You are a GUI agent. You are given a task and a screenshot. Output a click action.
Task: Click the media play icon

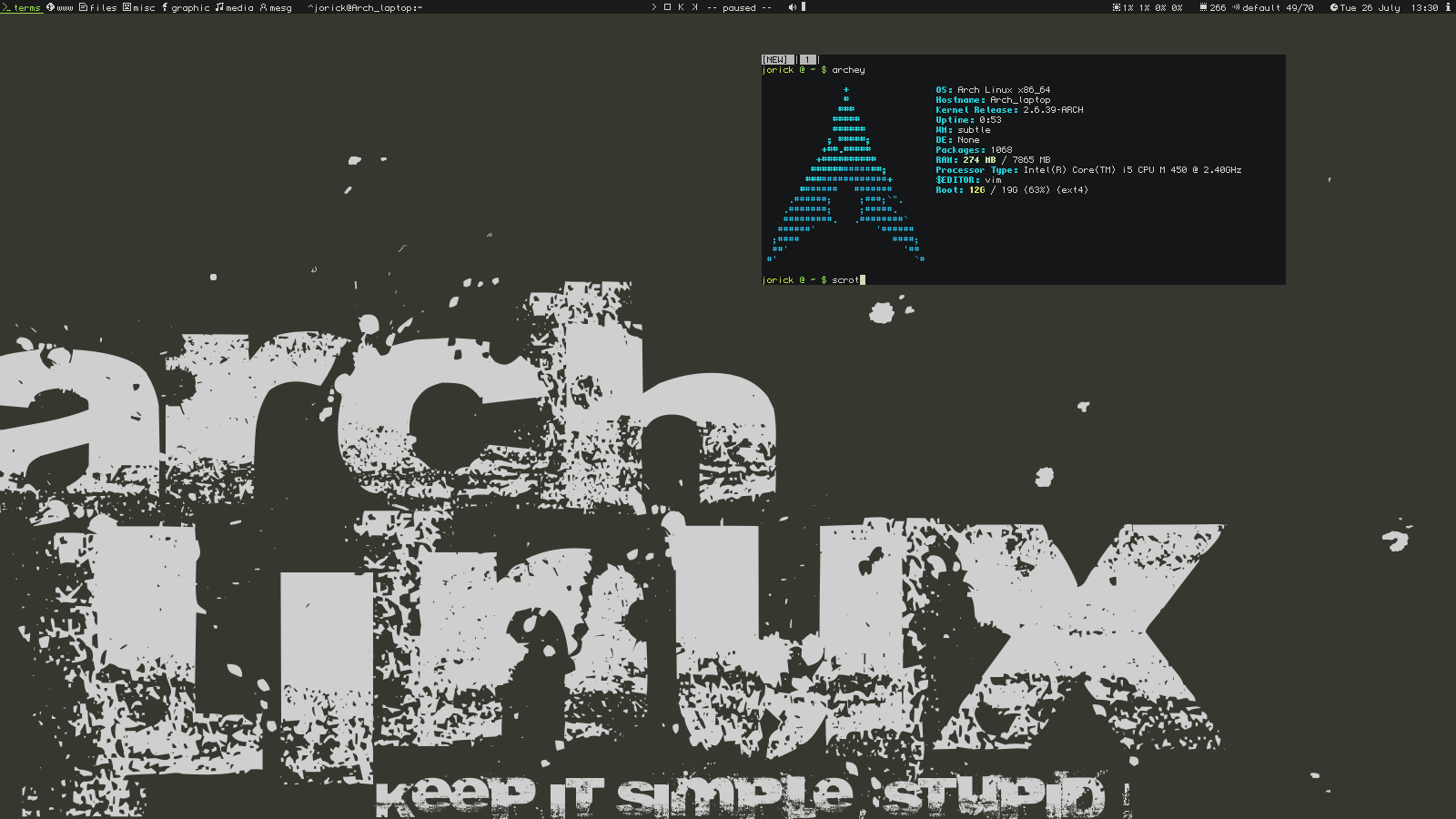tap(653, 7)
